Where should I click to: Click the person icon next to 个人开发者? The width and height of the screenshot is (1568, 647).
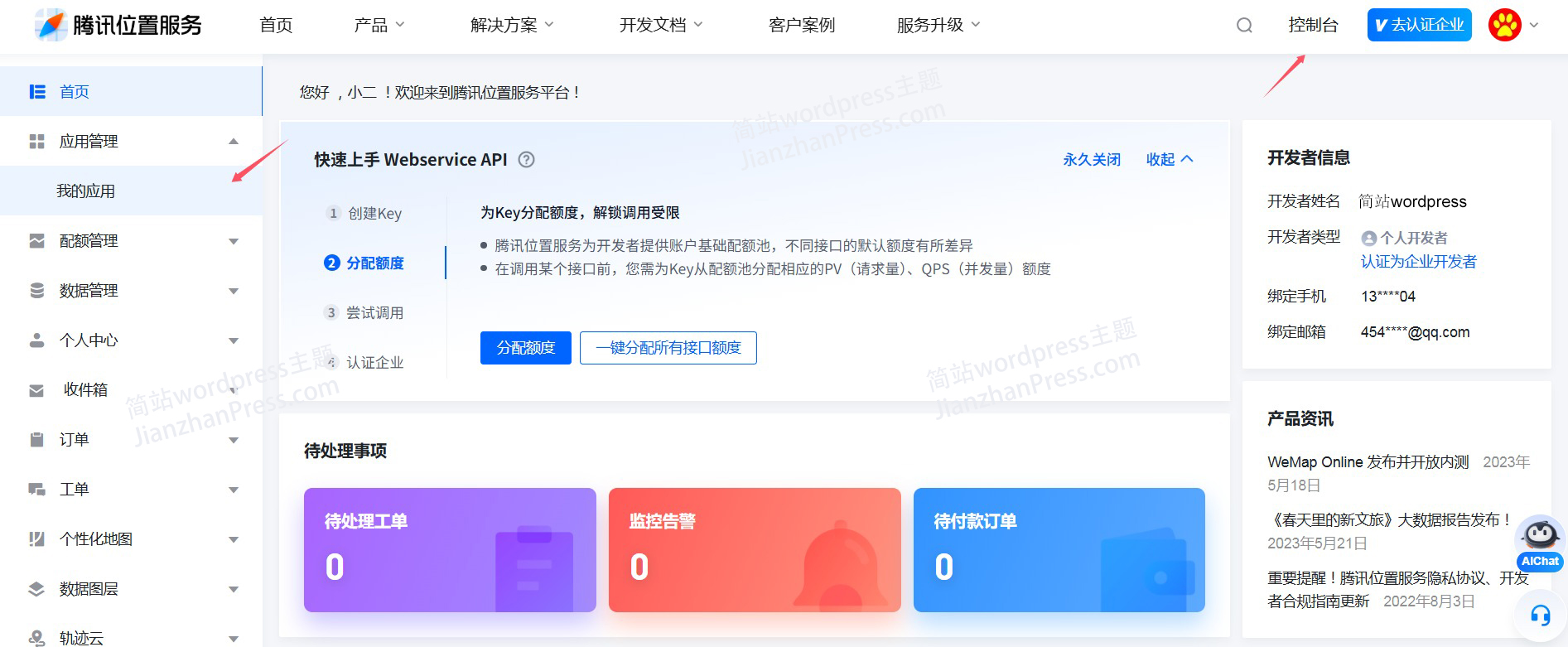(1369, 239)
